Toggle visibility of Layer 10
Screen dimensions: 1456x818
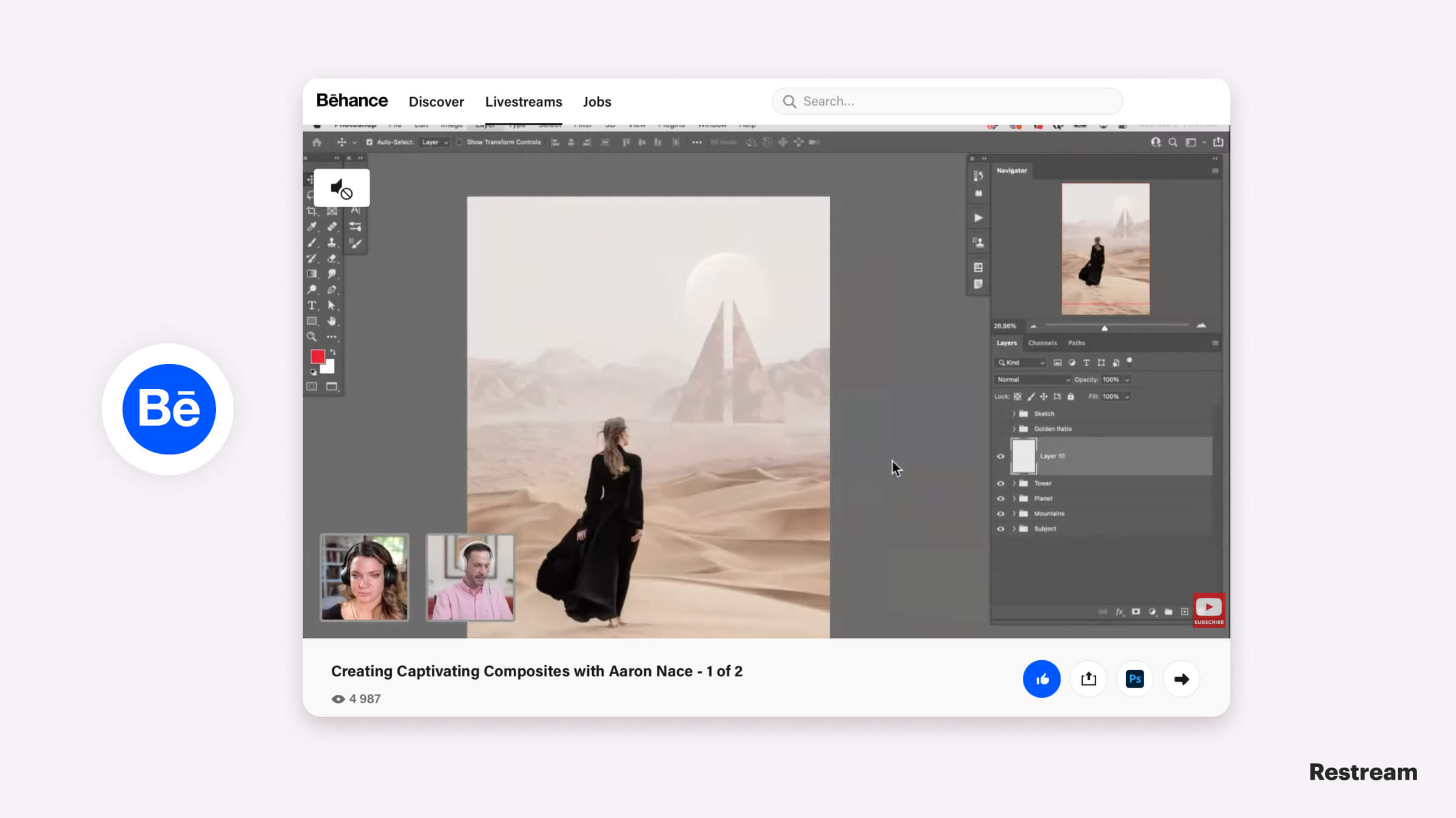tap(1001, 456)
